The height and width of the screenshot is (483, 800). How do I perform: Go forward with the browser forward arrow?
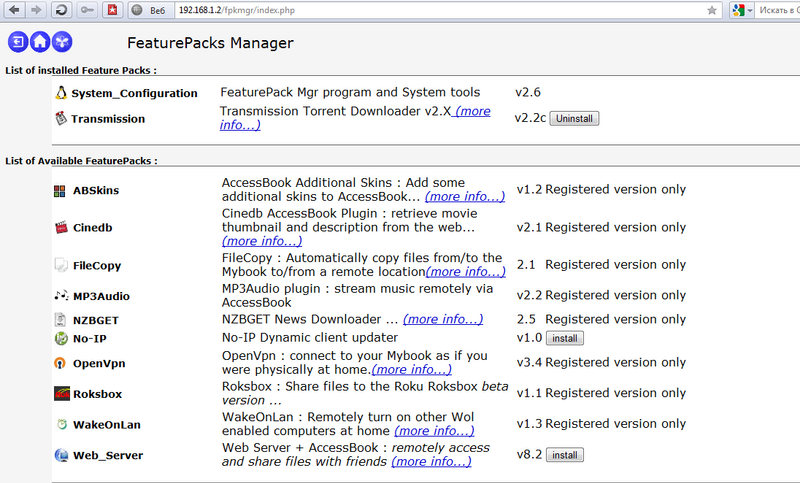[36, 10]
